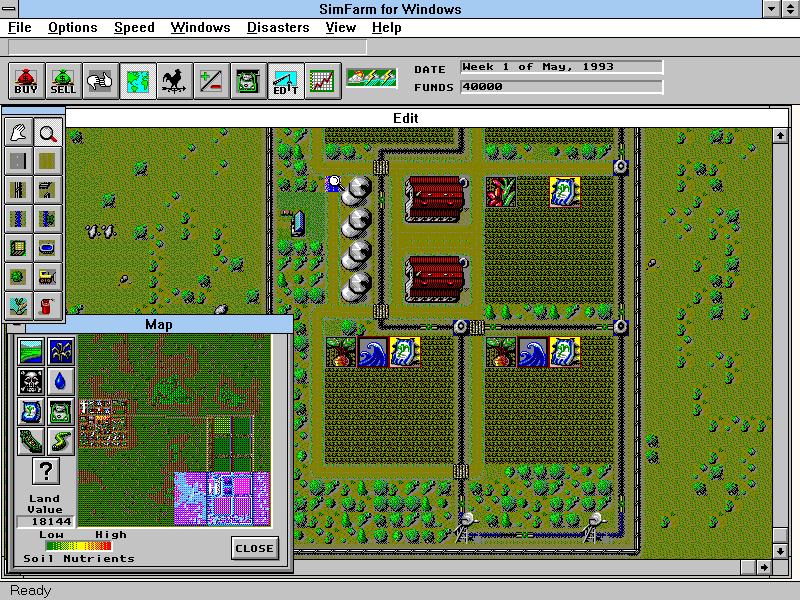
Task: Click the top grain silo next to magnifier cursor
Action: (356, 190)
